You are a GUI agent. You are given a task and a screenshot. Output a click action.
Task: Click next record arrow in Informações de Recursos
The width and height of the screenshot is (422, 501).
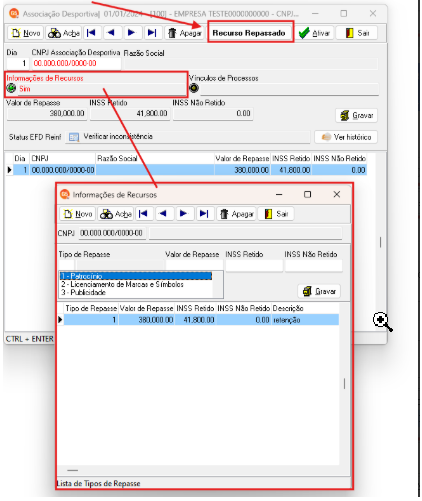(x=184, y=214)
